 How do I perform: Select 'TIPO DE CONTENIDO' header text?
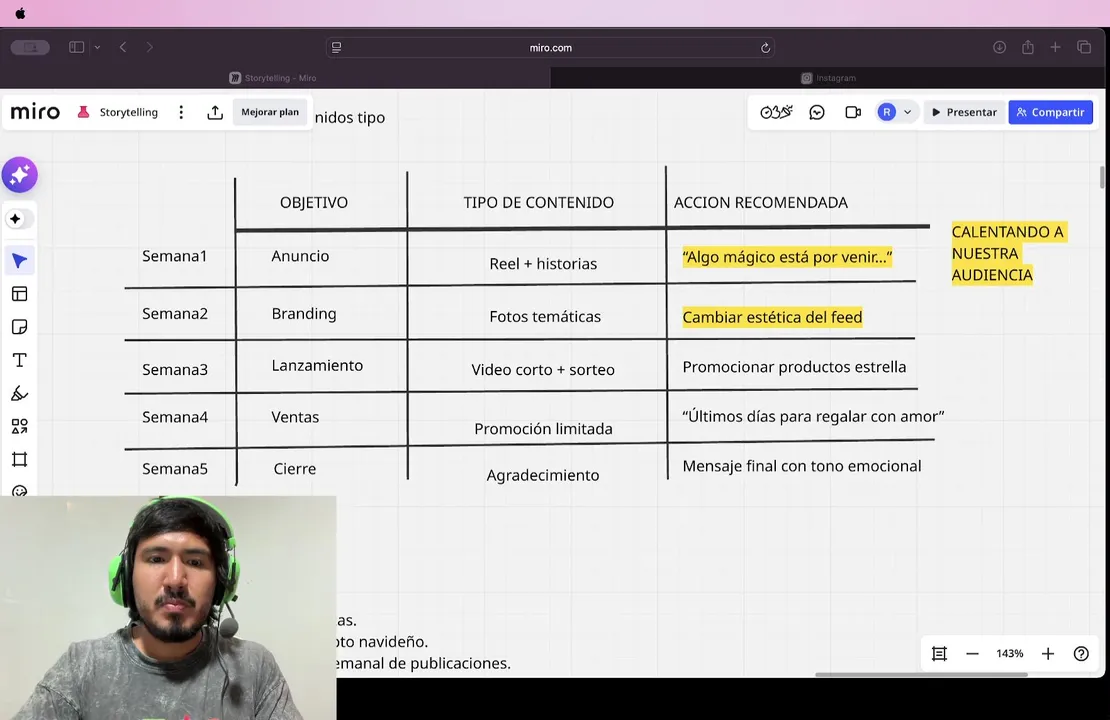(x=539, y=202)
